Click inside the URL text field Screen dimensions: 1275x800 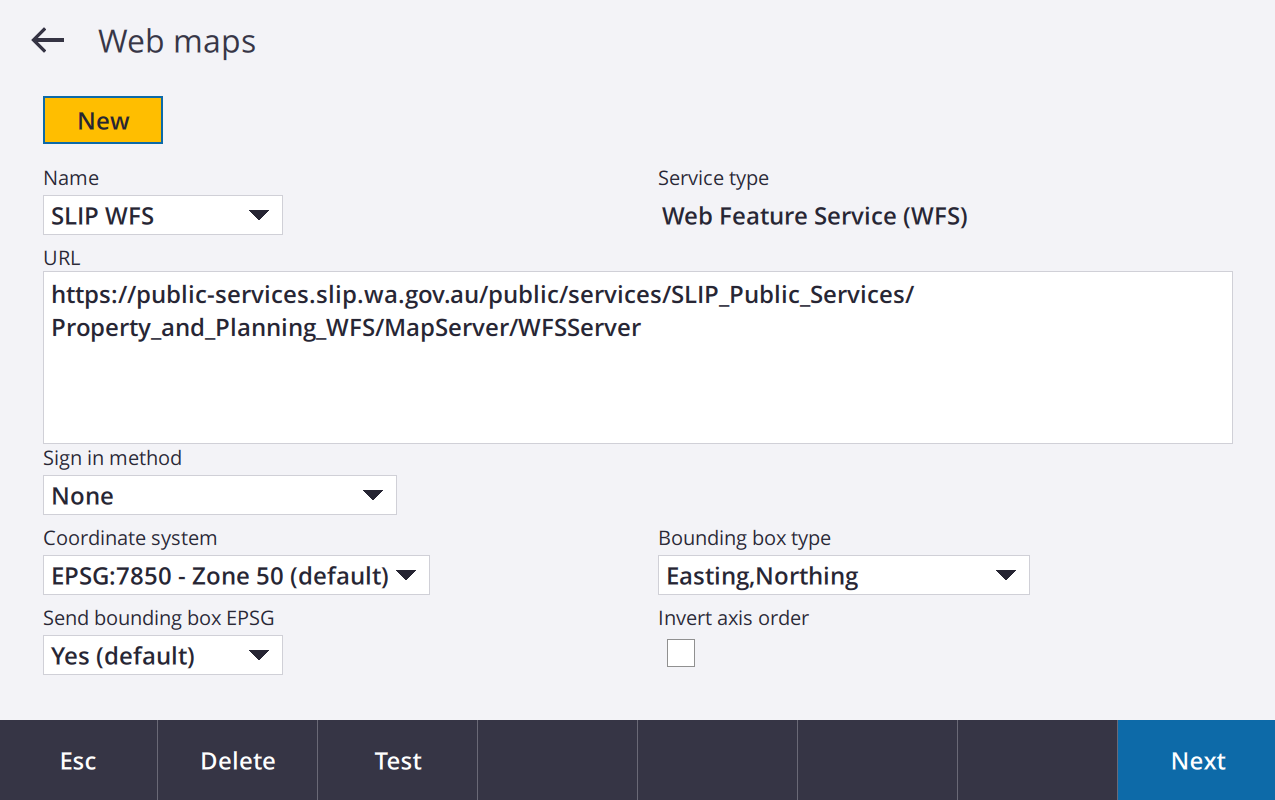[638, 357]
